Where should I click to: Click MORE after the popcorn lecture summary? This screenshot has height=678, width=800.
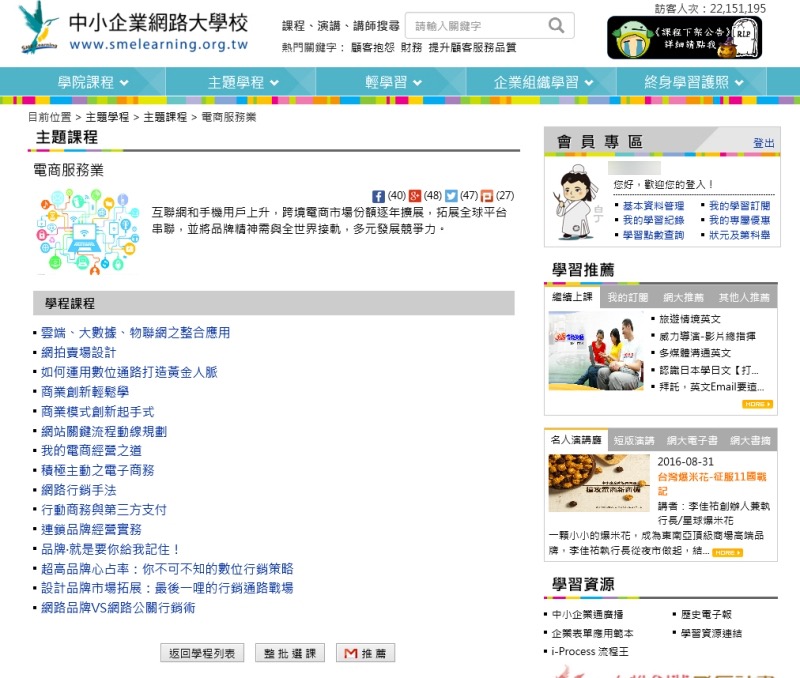[x=727, y=553]
